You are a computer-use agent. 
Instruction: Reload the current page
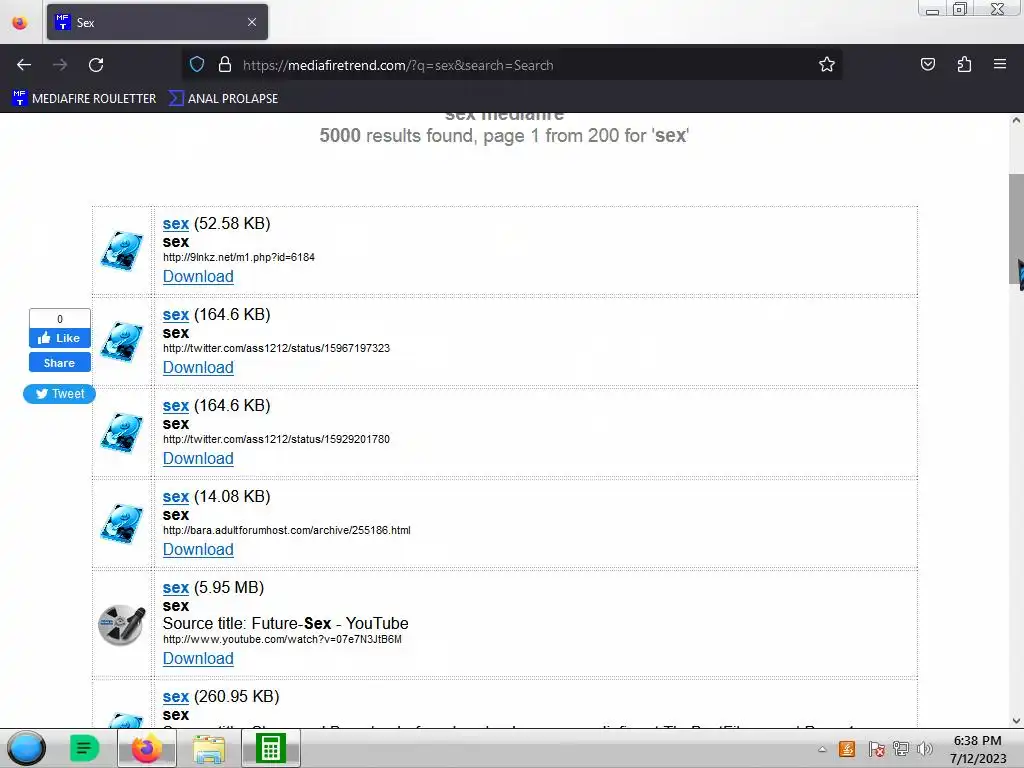point(96,65)
